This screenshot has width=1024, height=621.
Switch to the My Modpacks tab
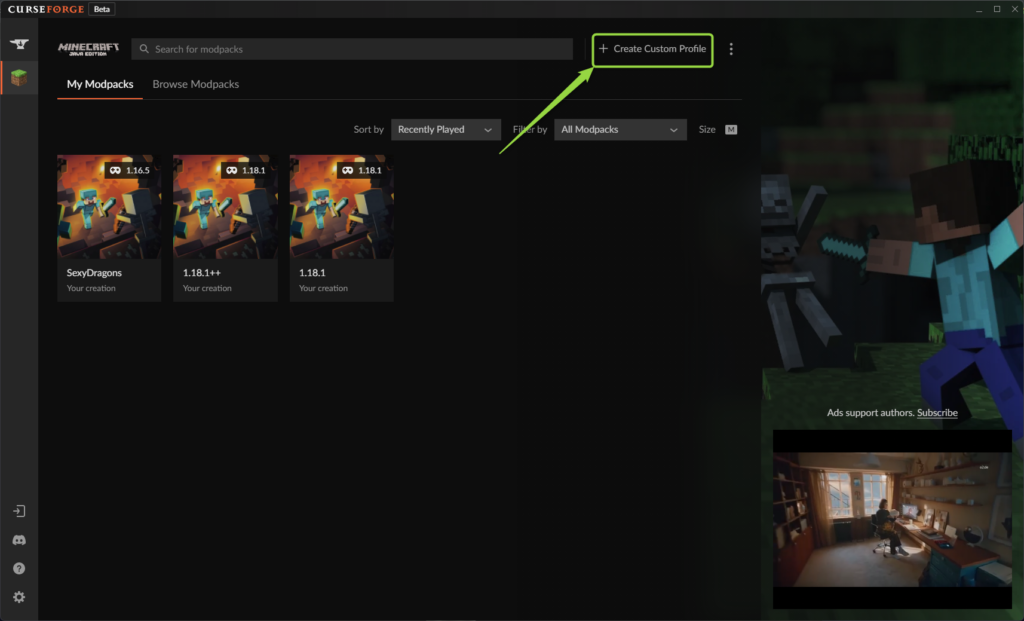(100, 84)
